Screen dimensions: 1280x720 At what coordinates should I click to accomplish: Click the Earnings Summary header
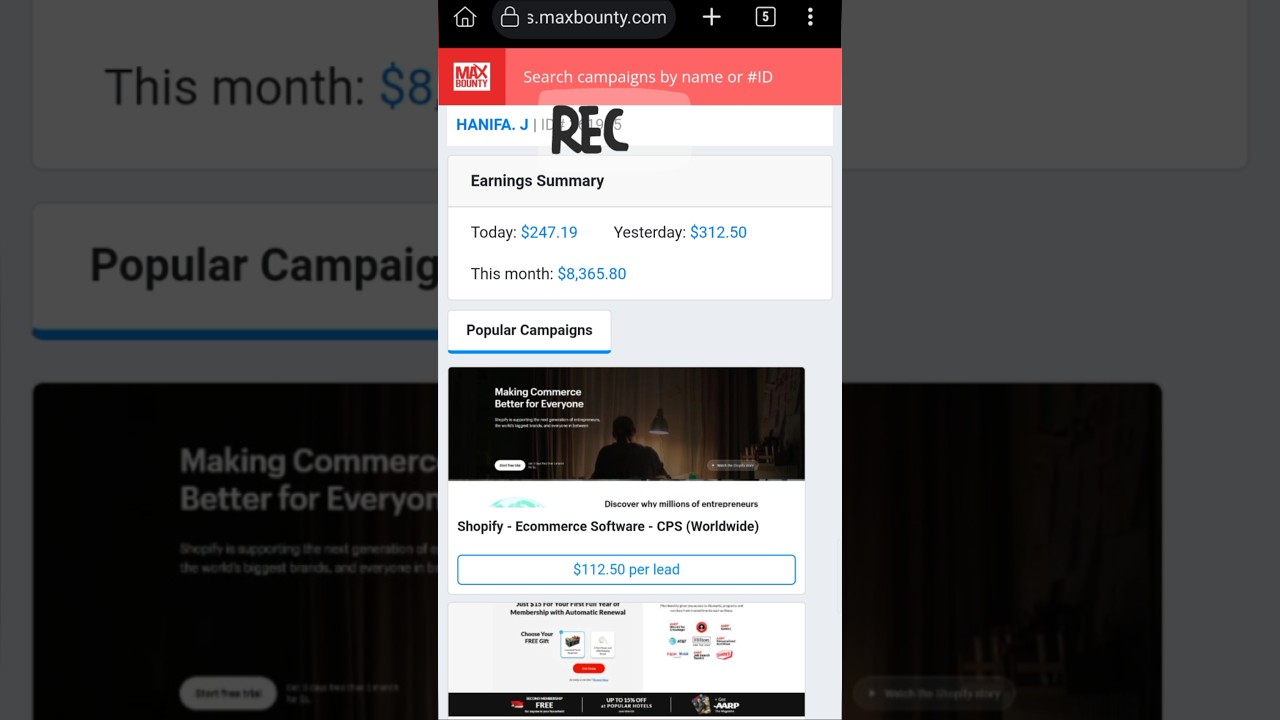pos(537,181)
